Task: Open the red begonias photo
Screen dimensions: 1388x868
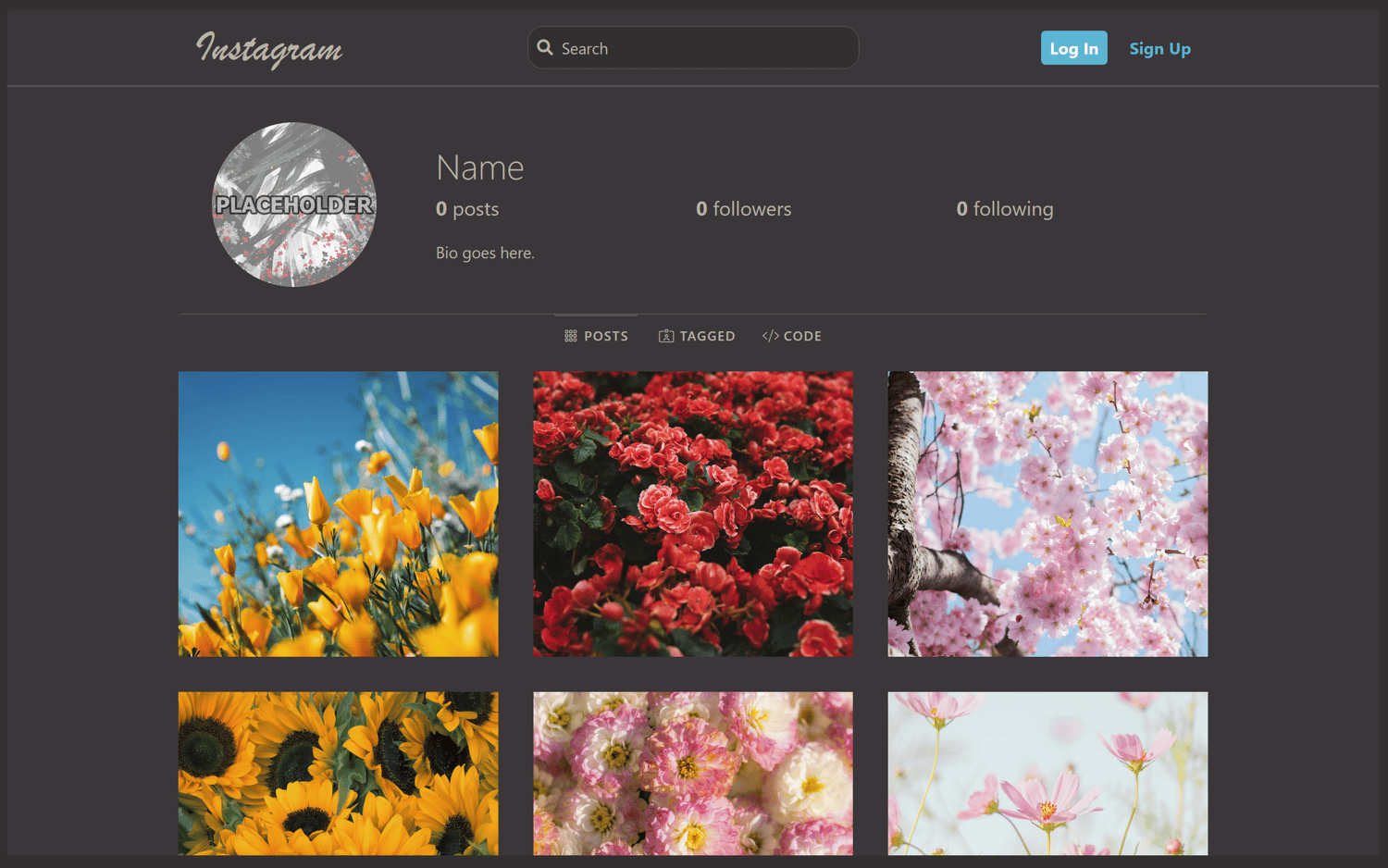Action: pos(693,515)
